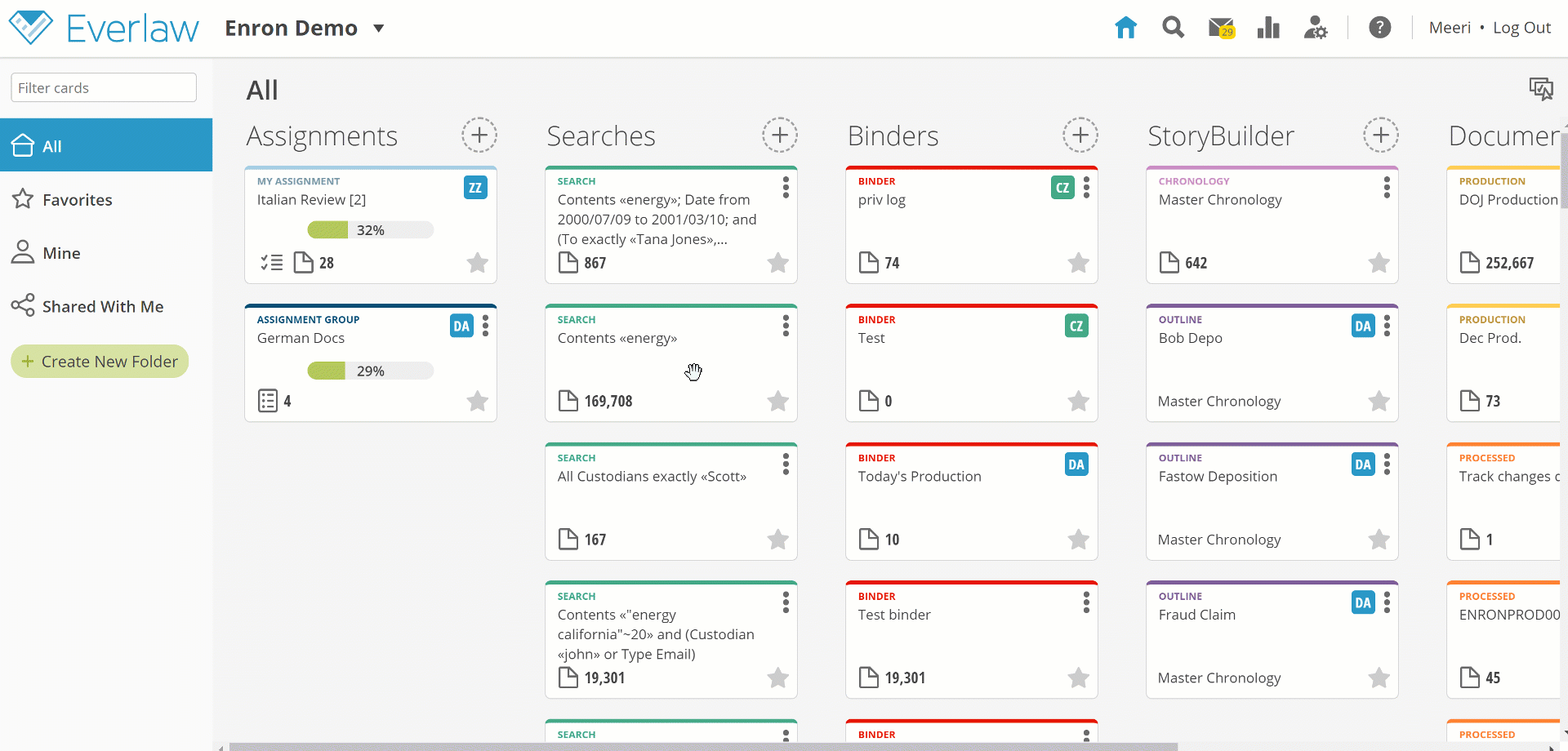Click DA badge on Bob Depo outline
This screenshot has width=1568, height=751.
click(1363, 326)
